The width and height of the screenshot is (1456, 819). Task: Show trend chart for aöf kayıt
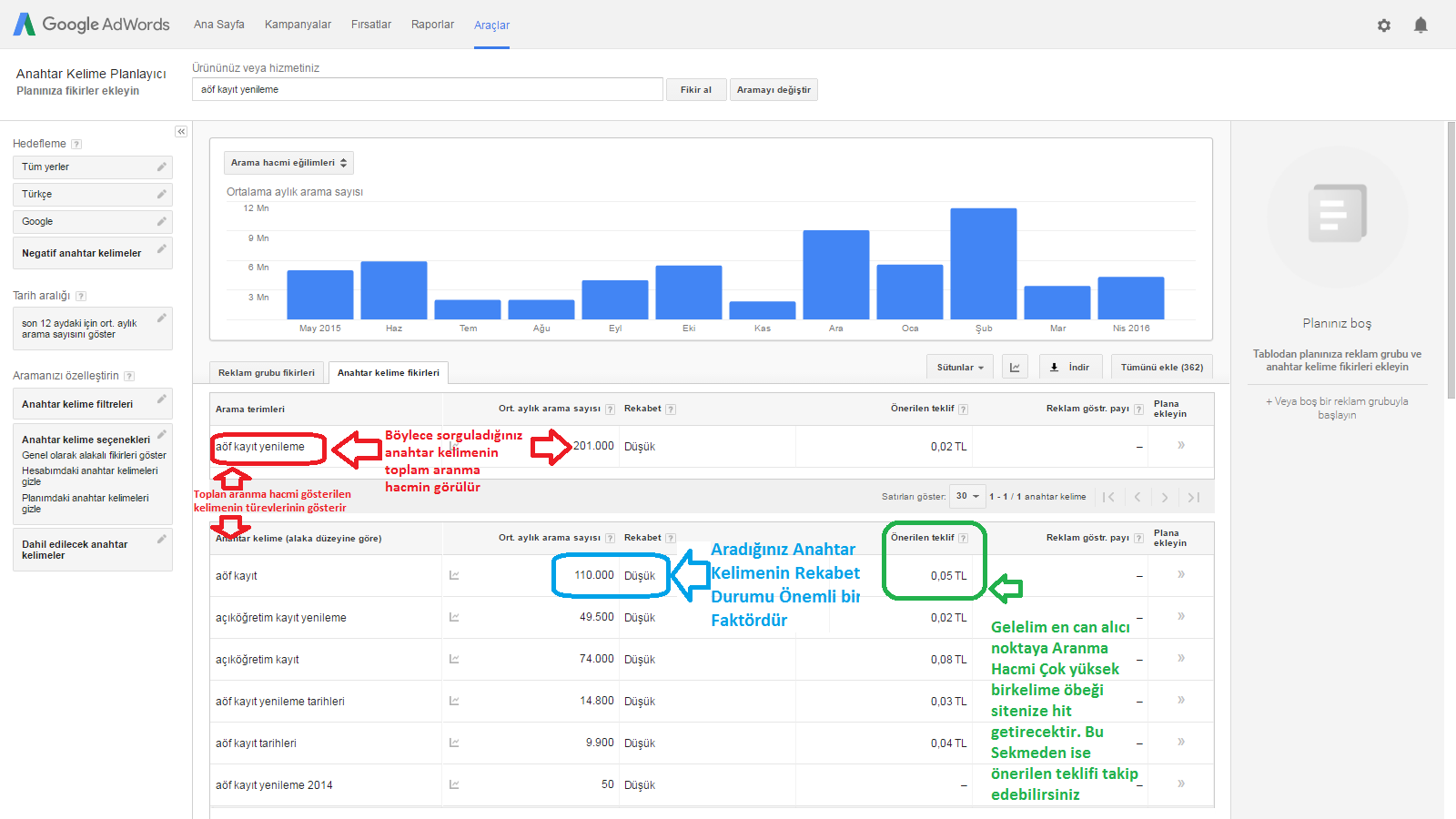click(454, 575)
